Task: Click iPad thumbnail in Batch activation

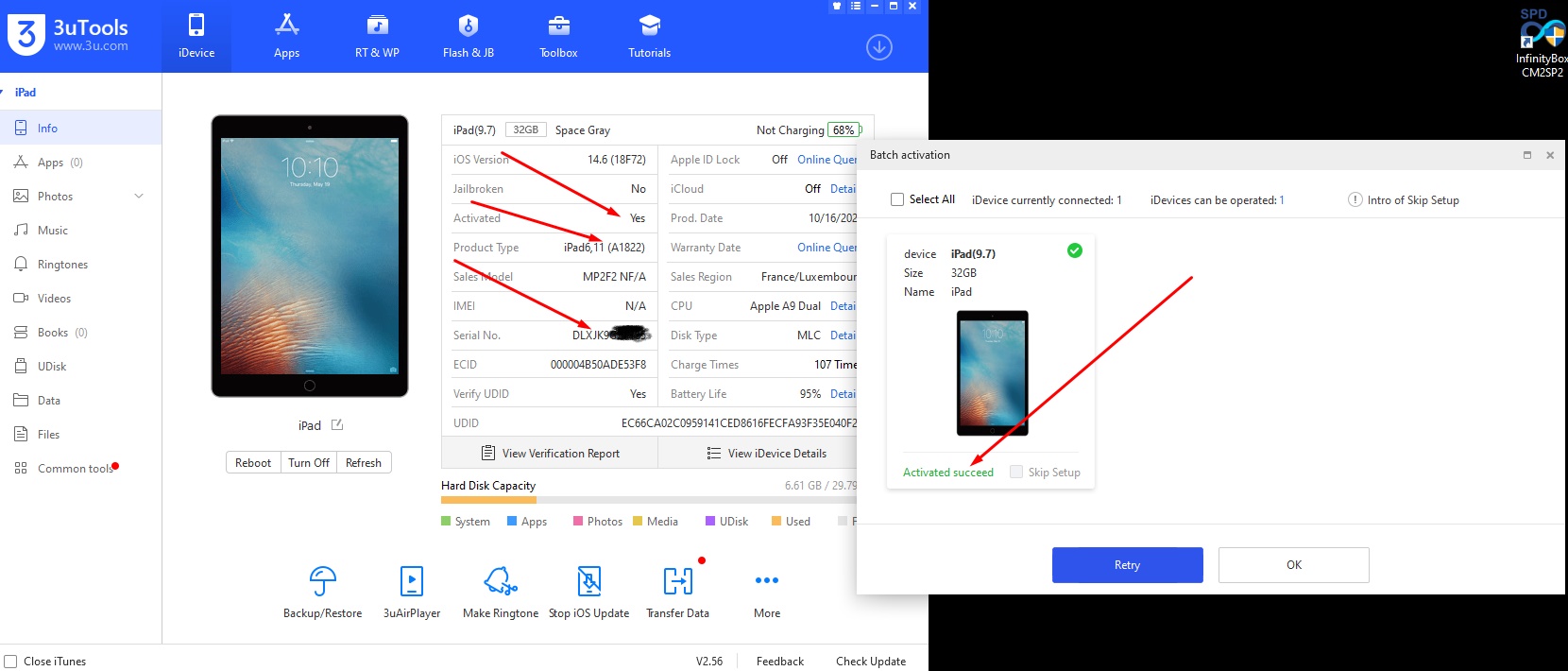Action: [x=992, y=373]
